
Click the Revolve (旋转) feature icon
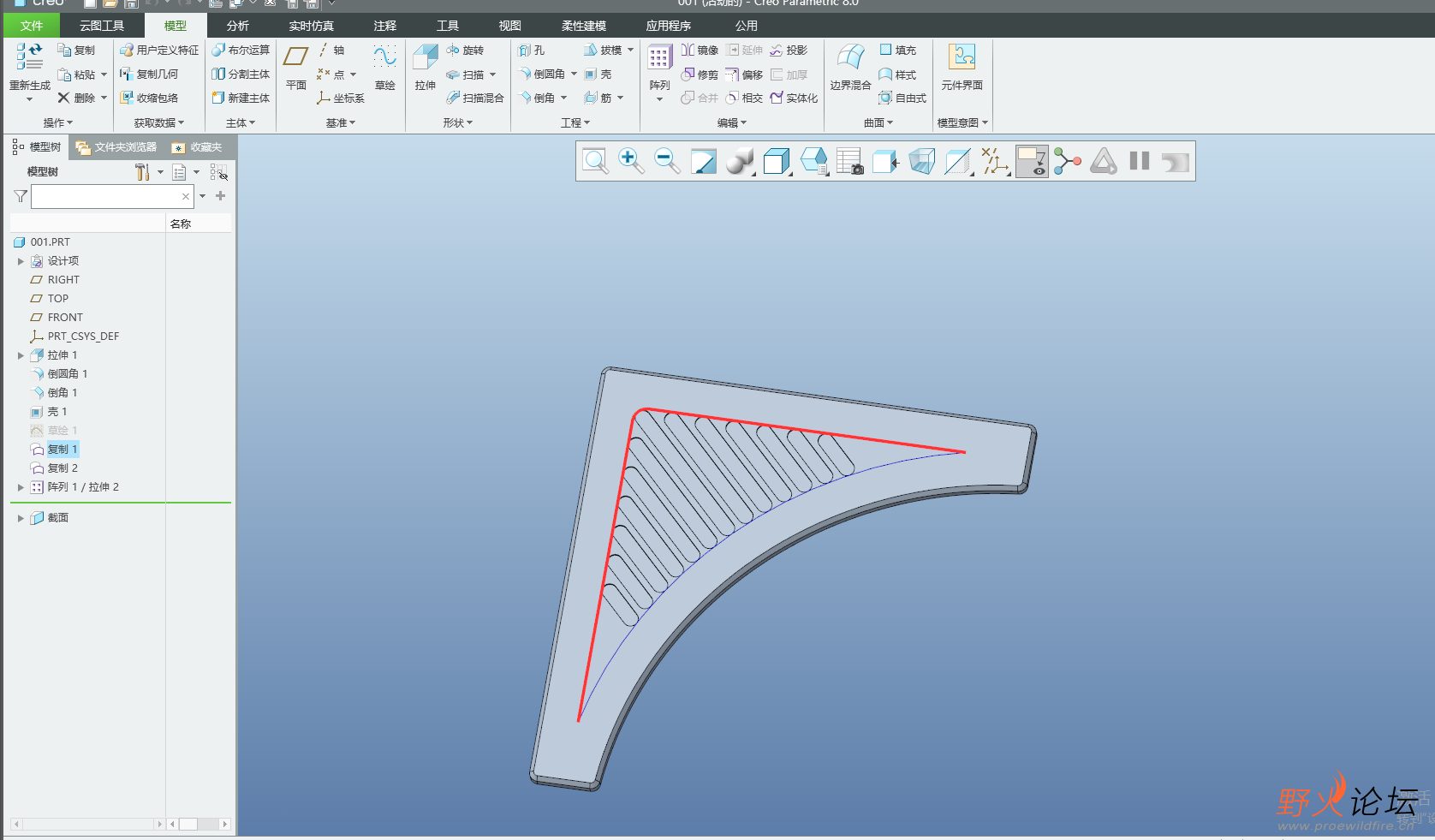point(465,51)
